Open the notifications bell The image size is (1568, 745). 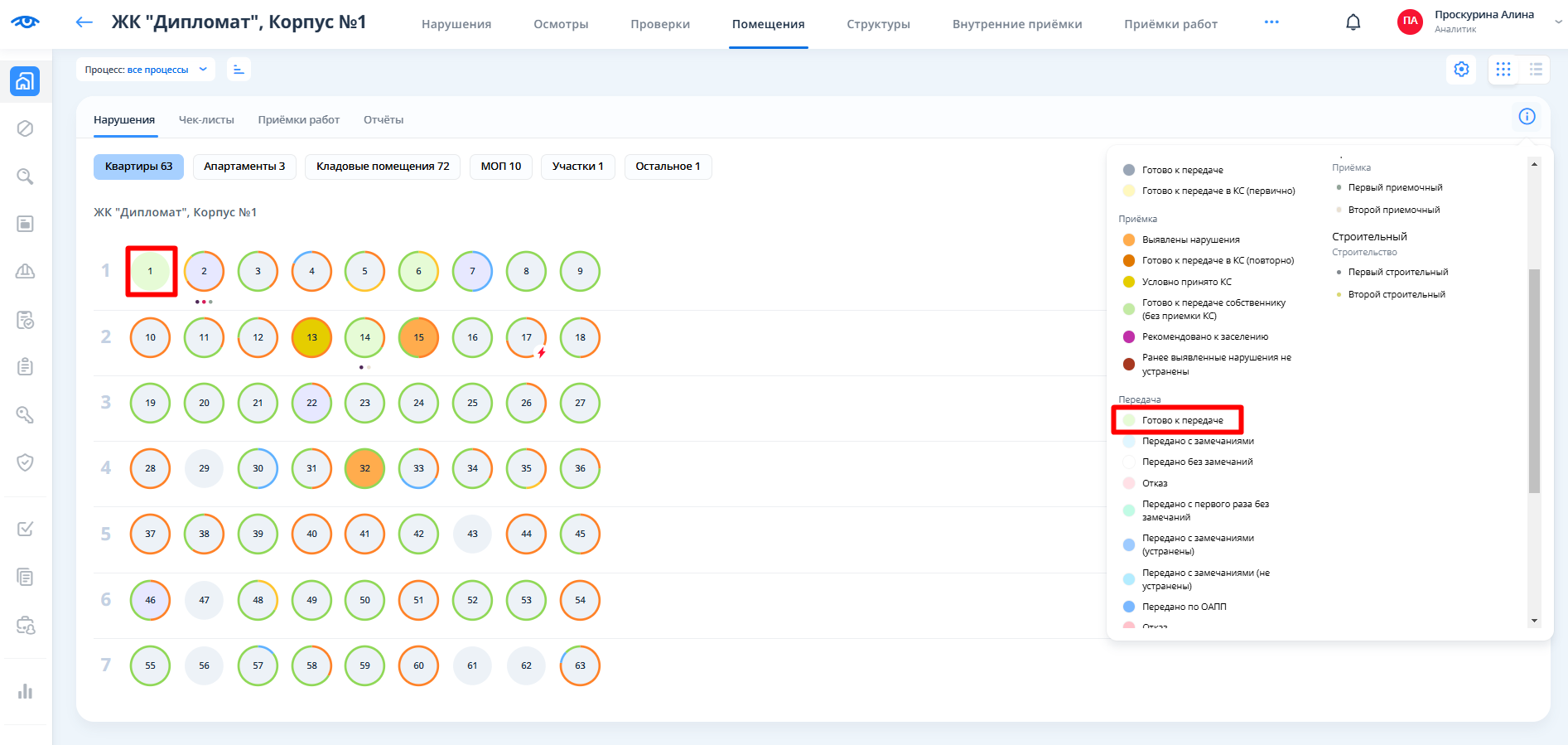[1353, 22]
